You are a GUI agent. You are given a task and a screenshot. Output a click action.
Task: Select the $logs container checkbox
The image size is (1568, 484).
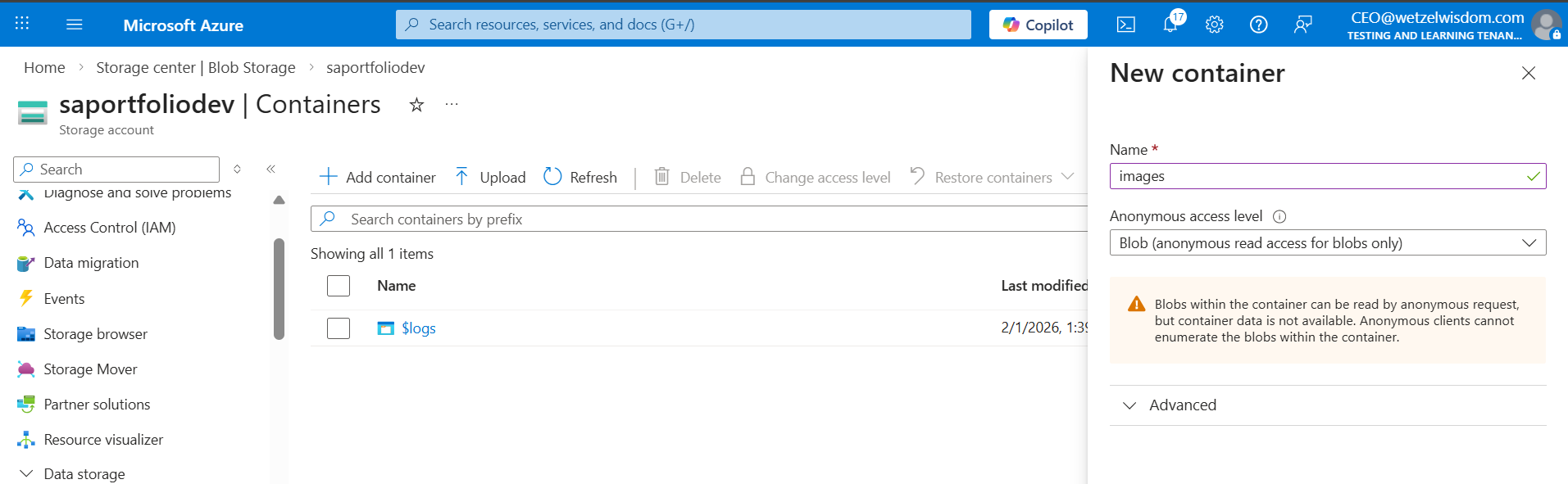click(339, 328)
